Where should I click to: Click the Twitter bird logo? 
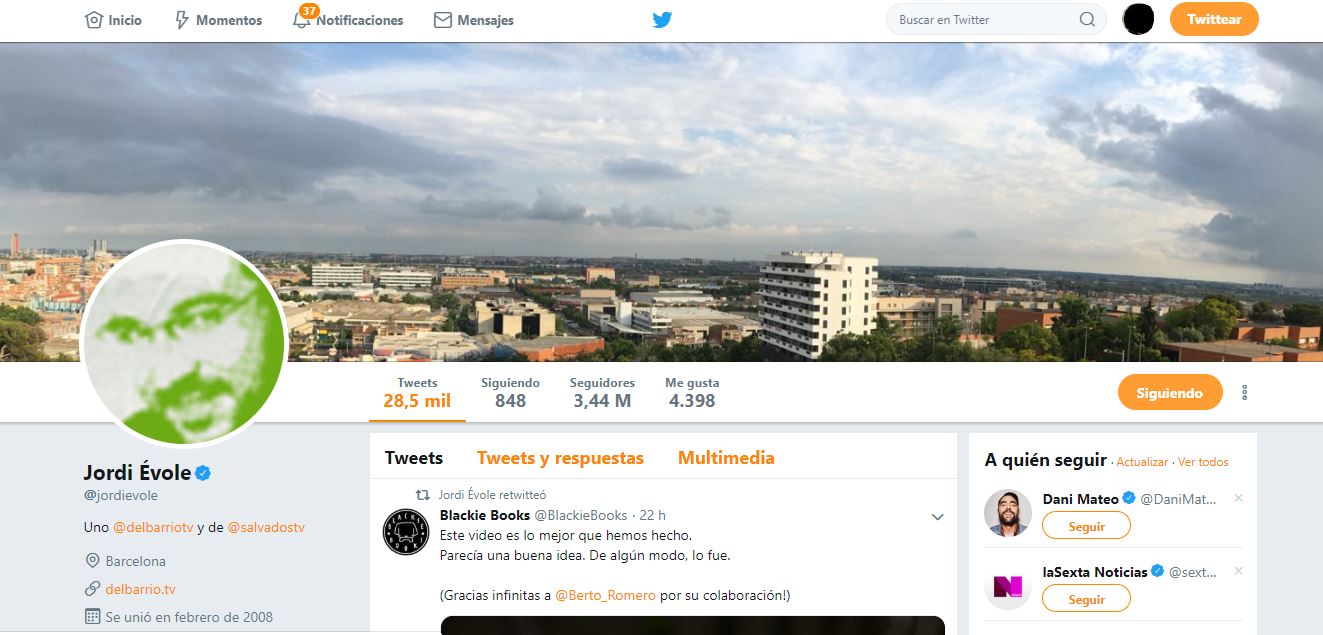pyautogui.click(x=662, y=19)
